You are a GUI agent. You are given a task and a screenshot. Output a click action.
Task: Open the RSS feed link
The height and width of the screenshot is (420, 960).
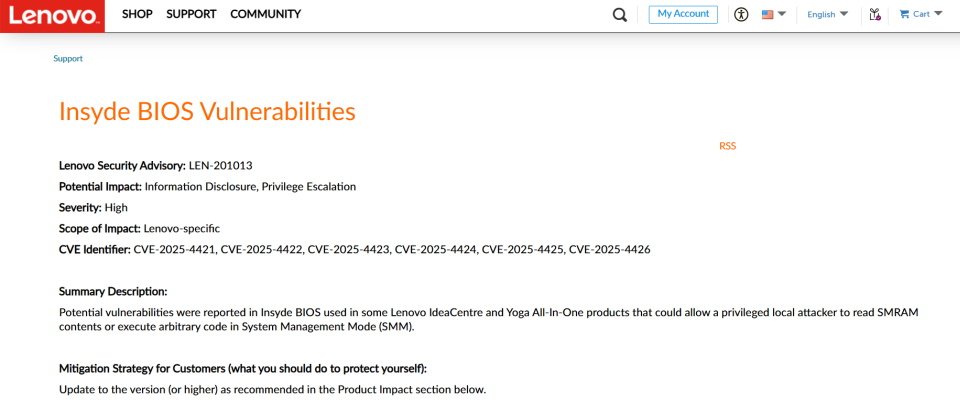pos(727,146)
